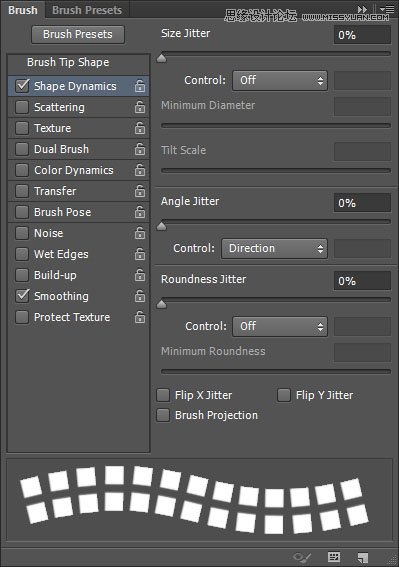Image resolution: width=399 pixels, height=567 pixels.
Task: Click the lock icon beside Shape Dynamics
Action: pos(140,86)
